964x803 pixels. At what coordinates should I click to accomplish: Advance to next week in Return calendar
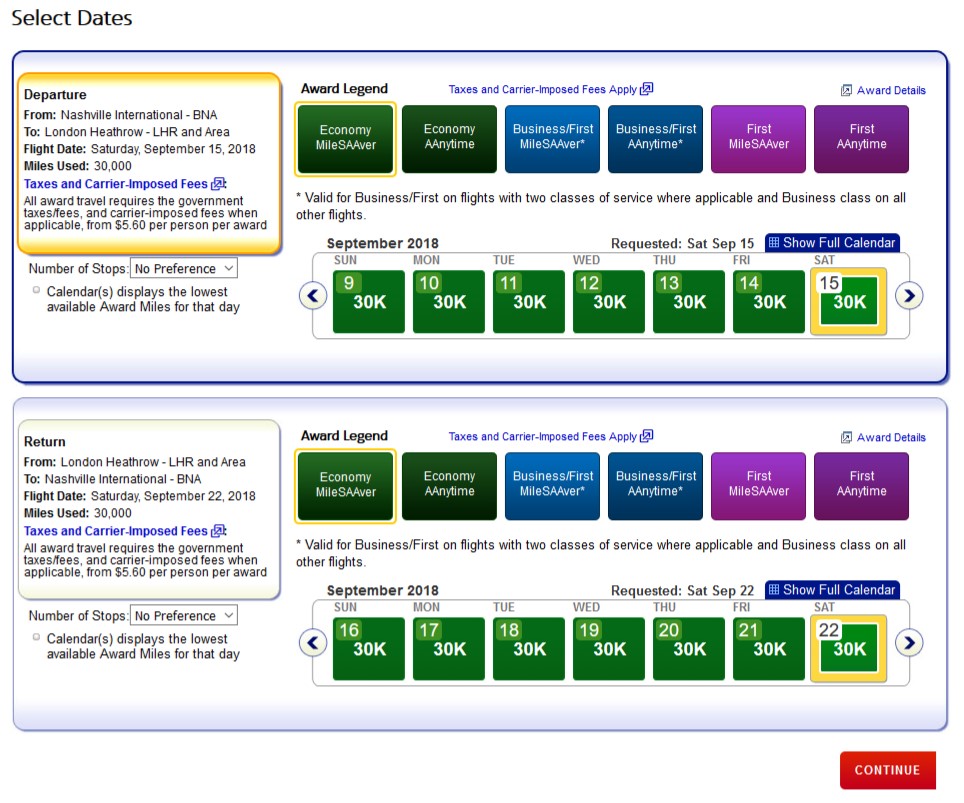908,643
